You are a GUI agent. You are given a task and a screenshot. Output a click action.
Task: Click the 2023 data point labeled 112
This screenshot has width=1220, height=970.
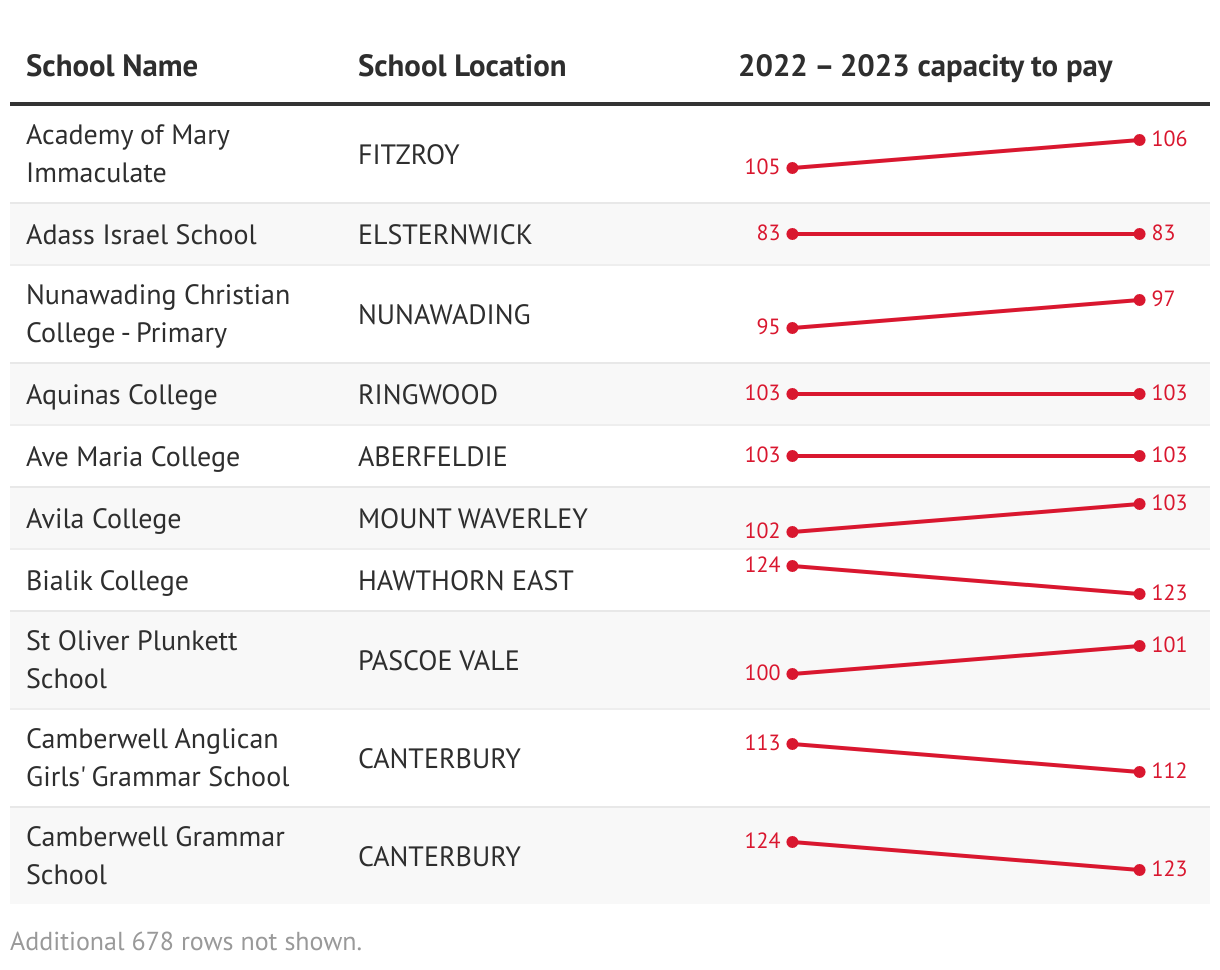(x=1139, y=772)
